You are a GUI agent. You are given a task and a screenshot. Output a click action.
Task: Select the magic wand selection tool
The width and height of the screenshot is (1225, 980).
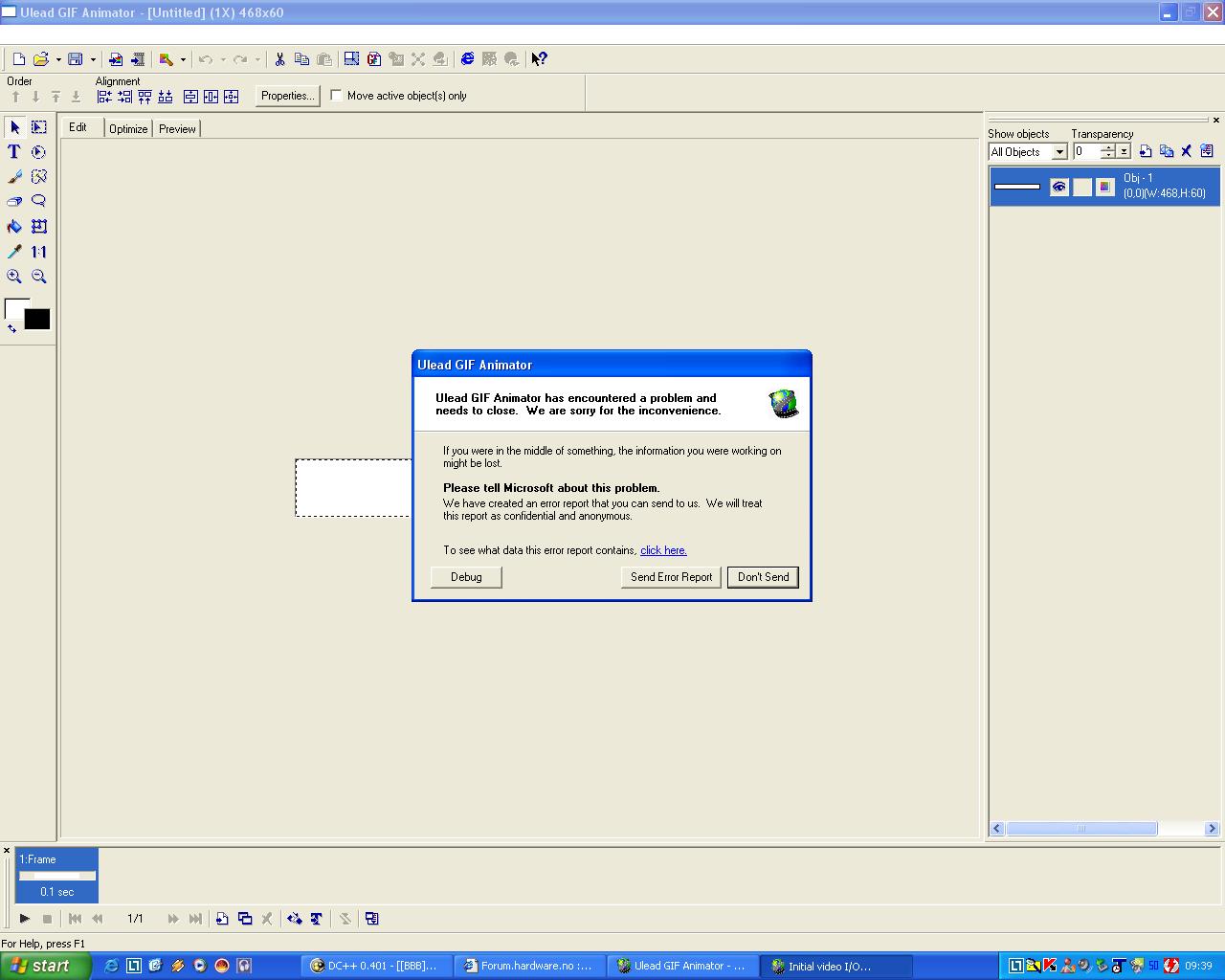tap(39, 177)
